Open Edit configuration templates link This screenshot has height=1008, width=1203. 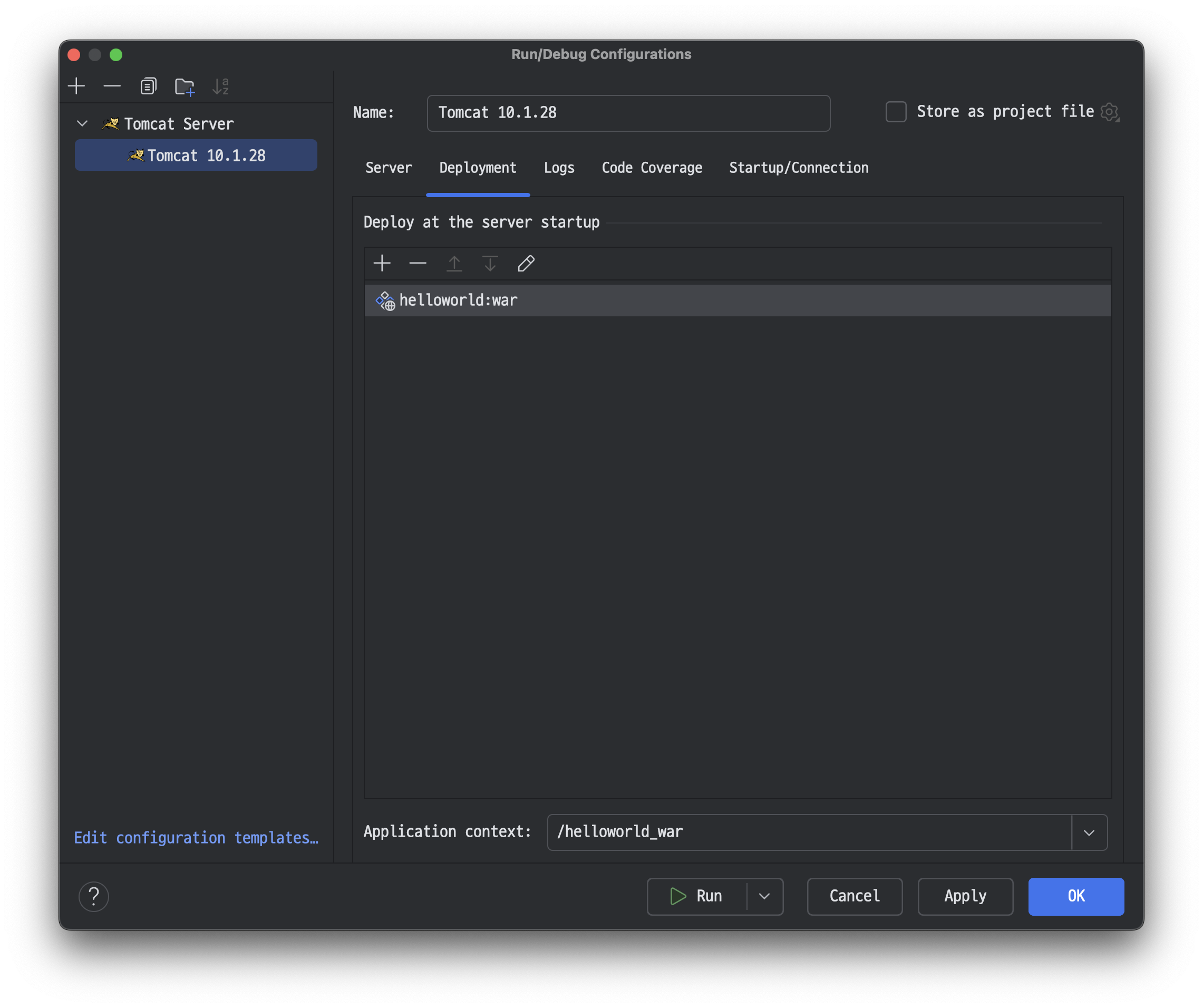coord(196,838)
